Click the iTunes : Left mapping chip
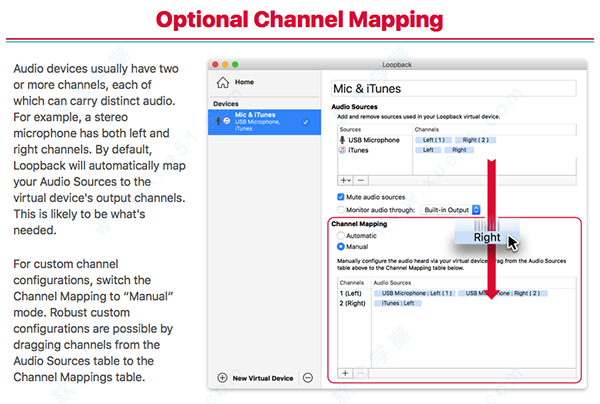Viewport: 600px width, 404px height. pyautogui.click(x=398, y=303)
